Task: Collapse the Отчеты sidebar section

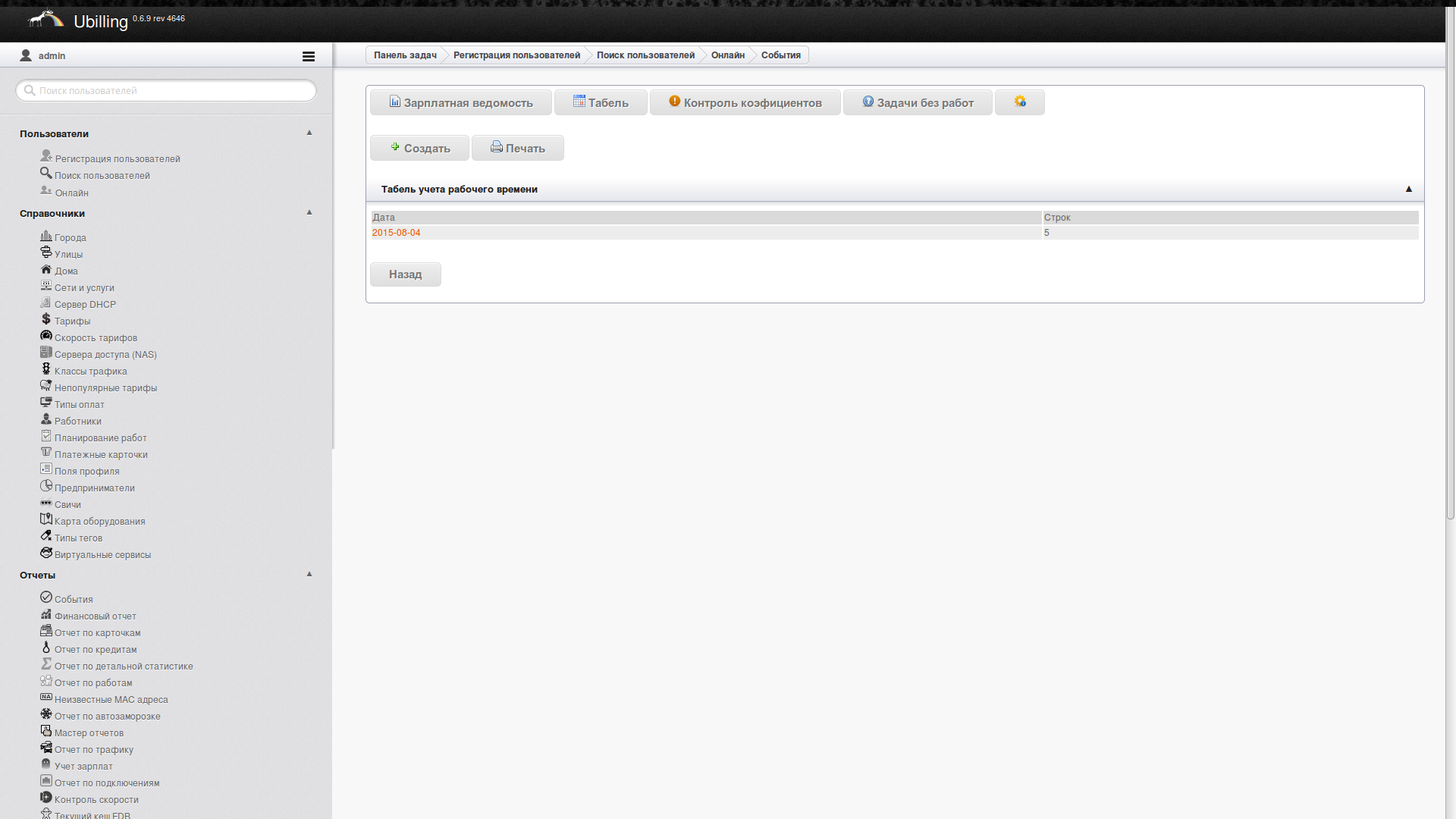Action: point(309,574)
